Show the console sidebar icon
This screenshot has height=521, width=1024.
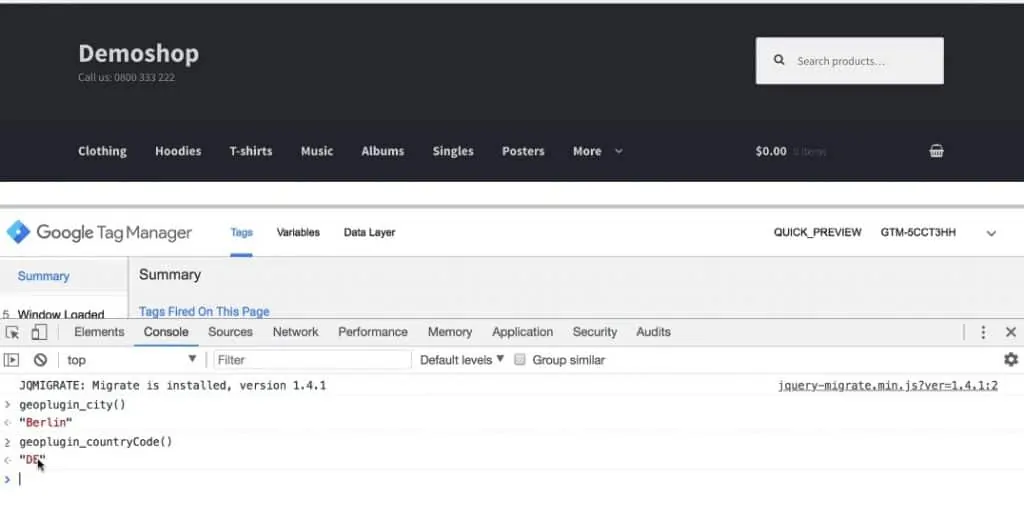pyautogui.click(x=12, y=360)
